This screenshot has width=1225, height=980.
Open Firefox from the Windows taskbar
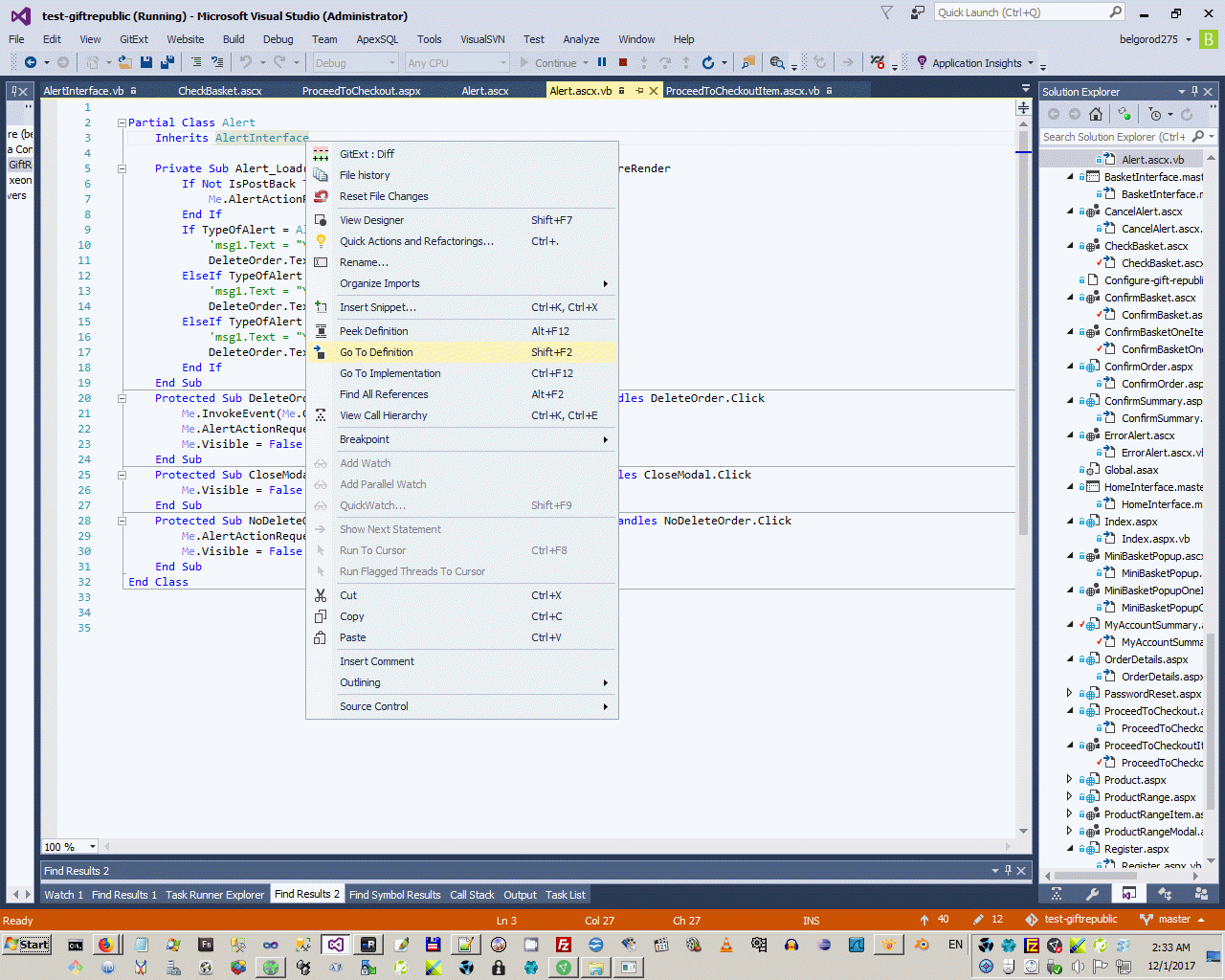tap(105, 945)
